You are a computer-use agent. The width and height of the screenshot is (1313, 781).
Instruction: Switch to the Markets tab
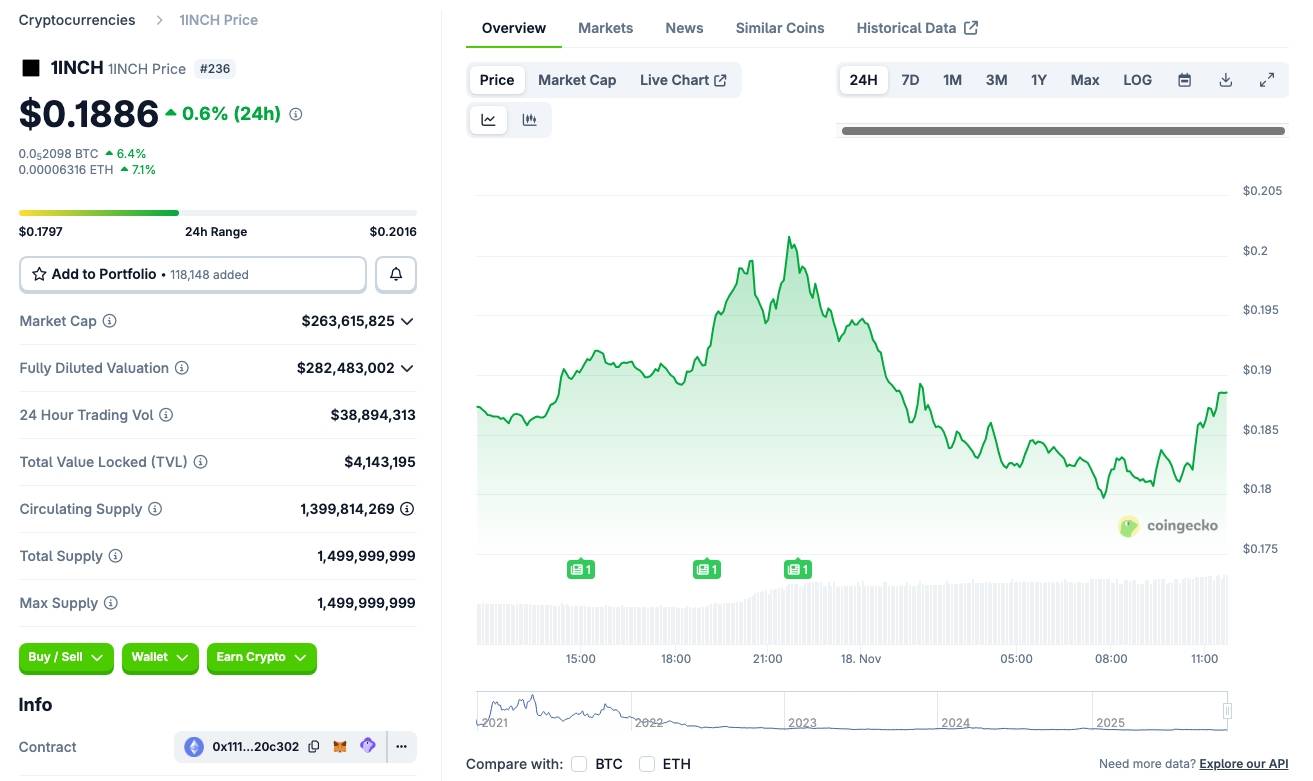click(x=605, y=28)
